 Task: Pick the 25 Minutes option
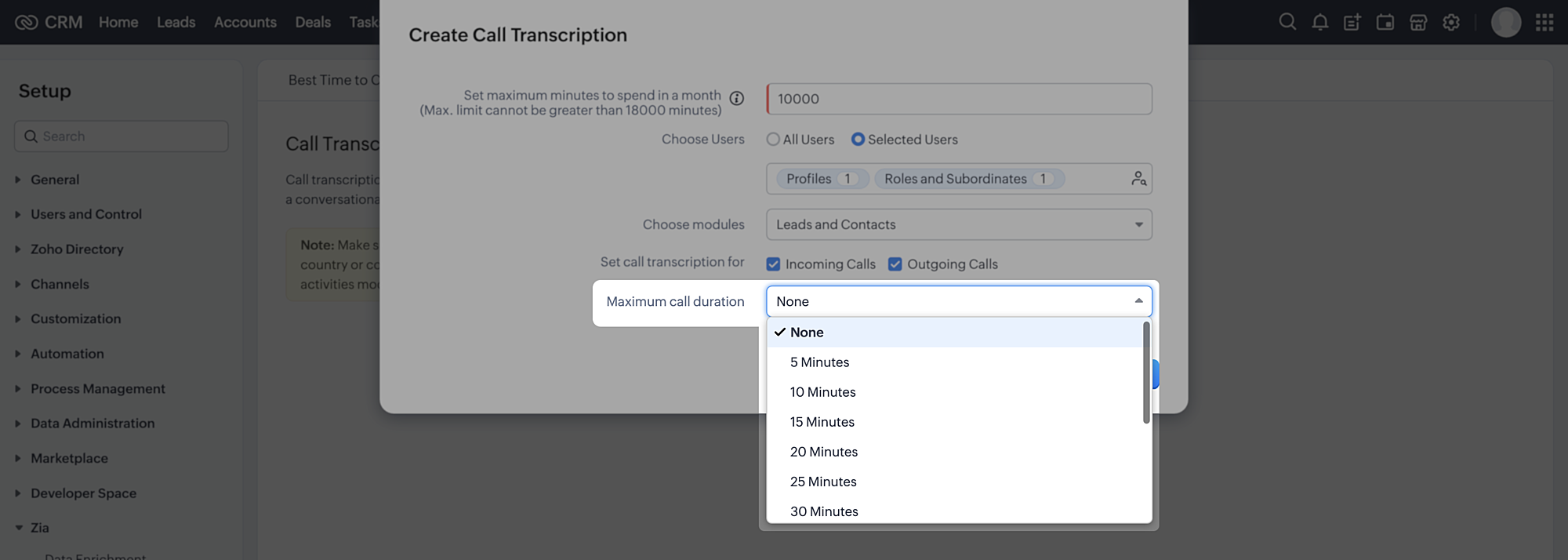coord(823,482)
